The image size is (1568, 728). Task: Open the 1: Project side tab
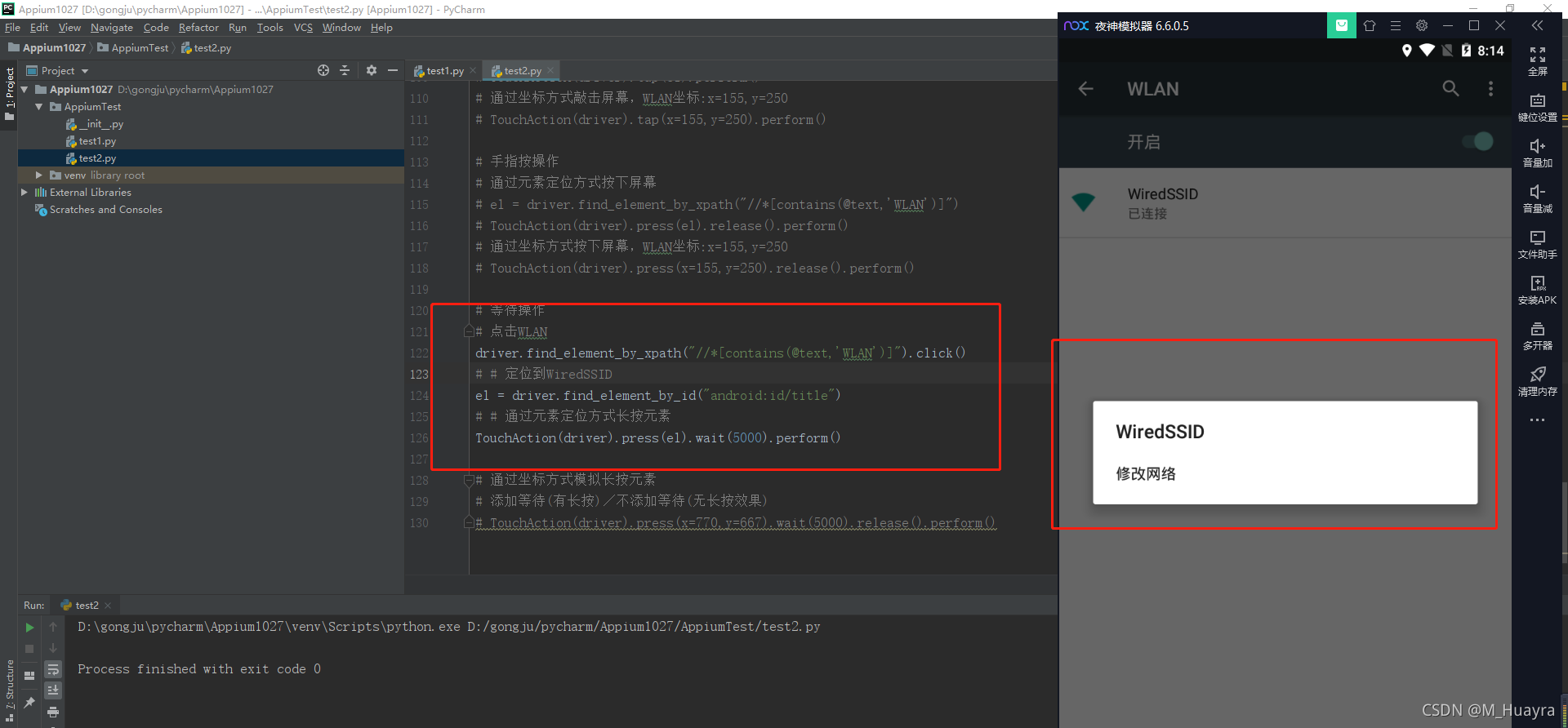pyautogui.click(x=9, y=92)
